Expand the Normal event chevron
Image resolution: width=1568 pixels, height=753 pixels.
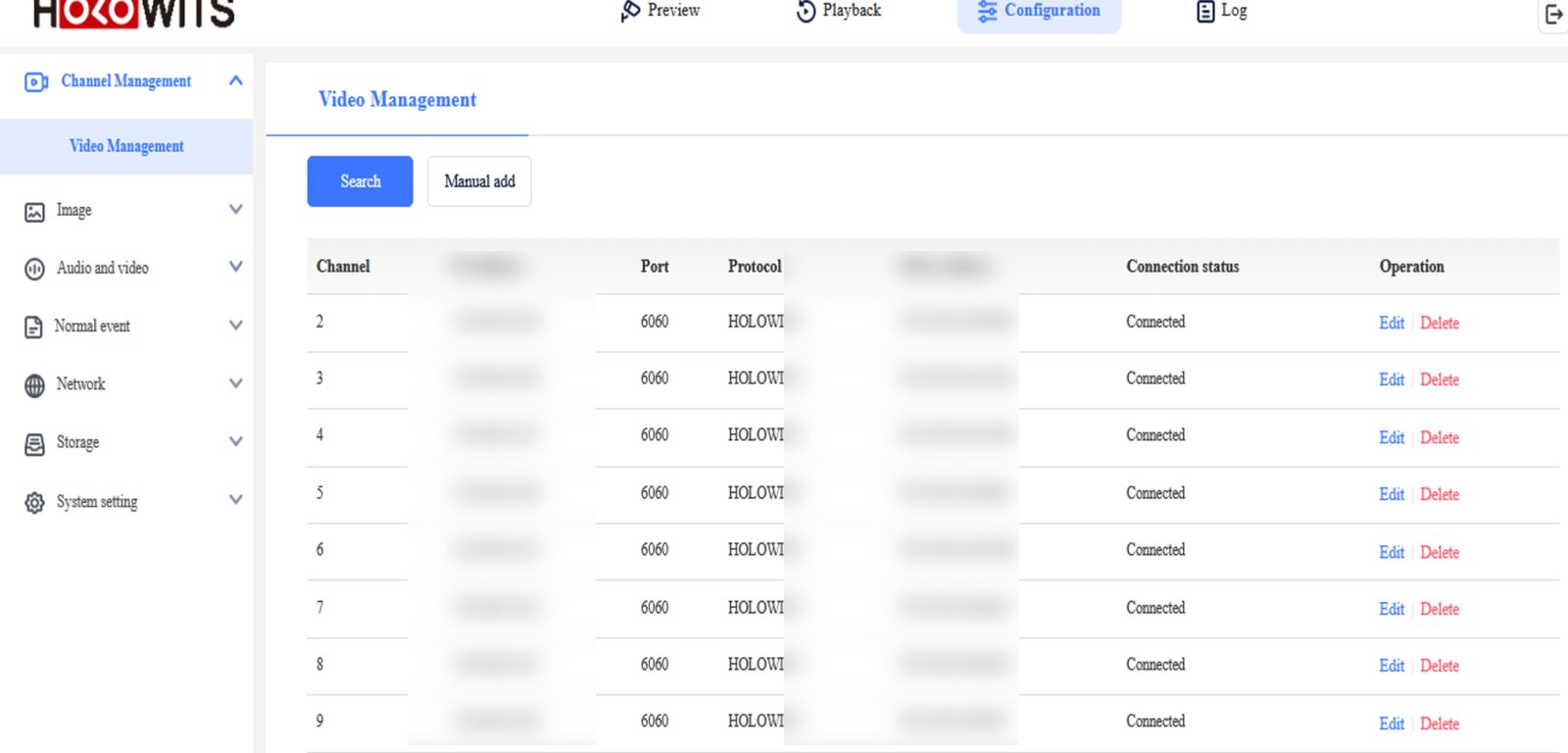click(x=235, y=326)
